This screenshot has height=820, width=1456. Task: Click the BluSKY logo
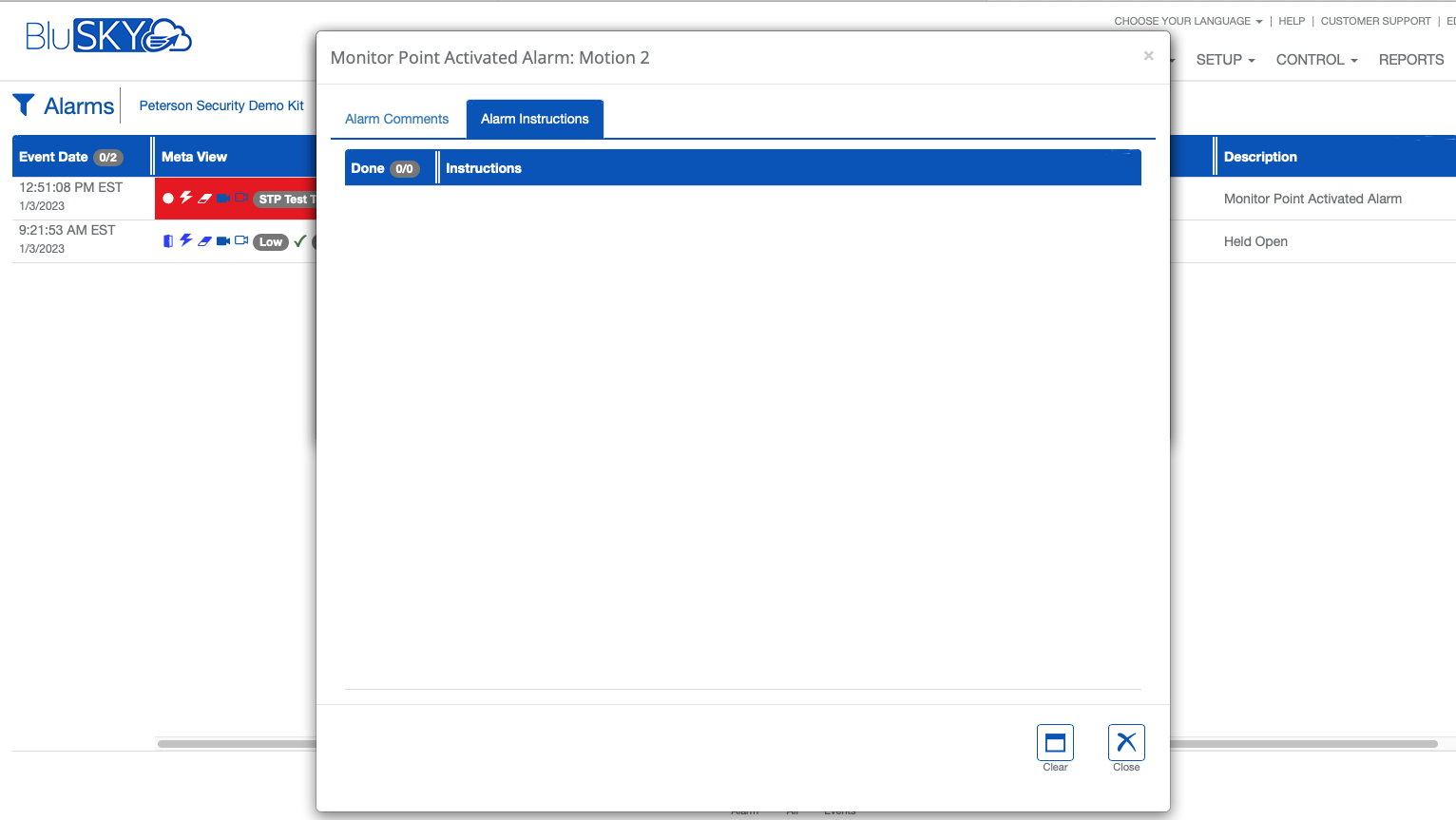pos(108,36)
